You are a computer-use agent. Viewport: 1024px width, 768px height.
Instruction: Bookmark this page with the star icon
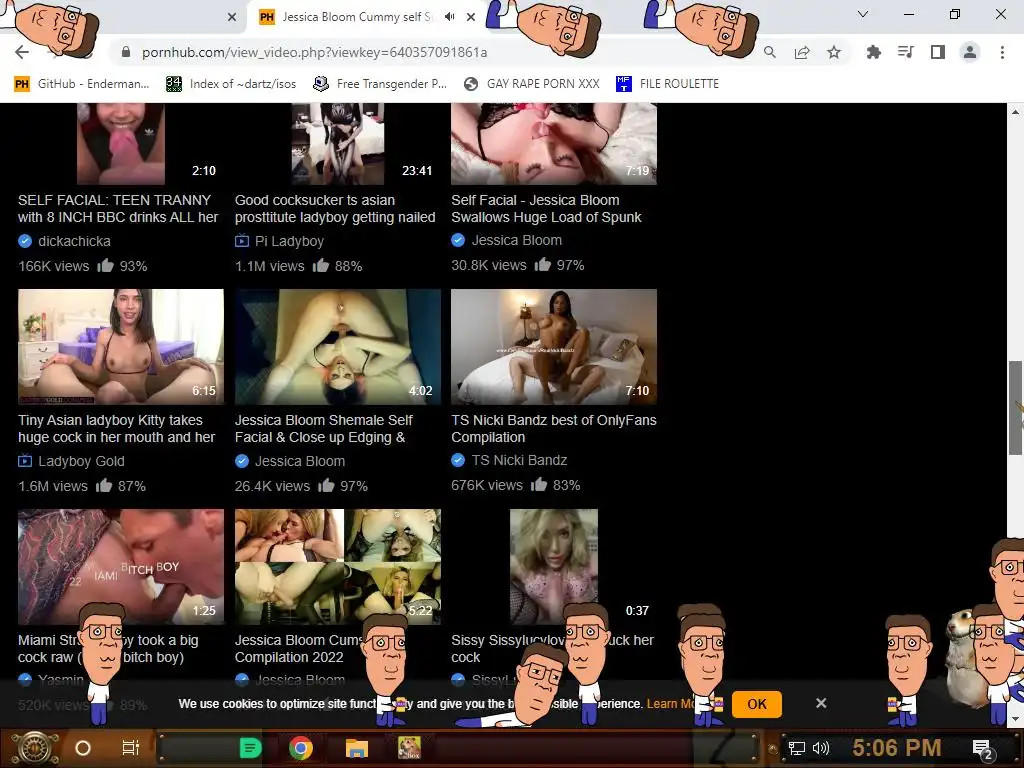click(x=834, y=52)
